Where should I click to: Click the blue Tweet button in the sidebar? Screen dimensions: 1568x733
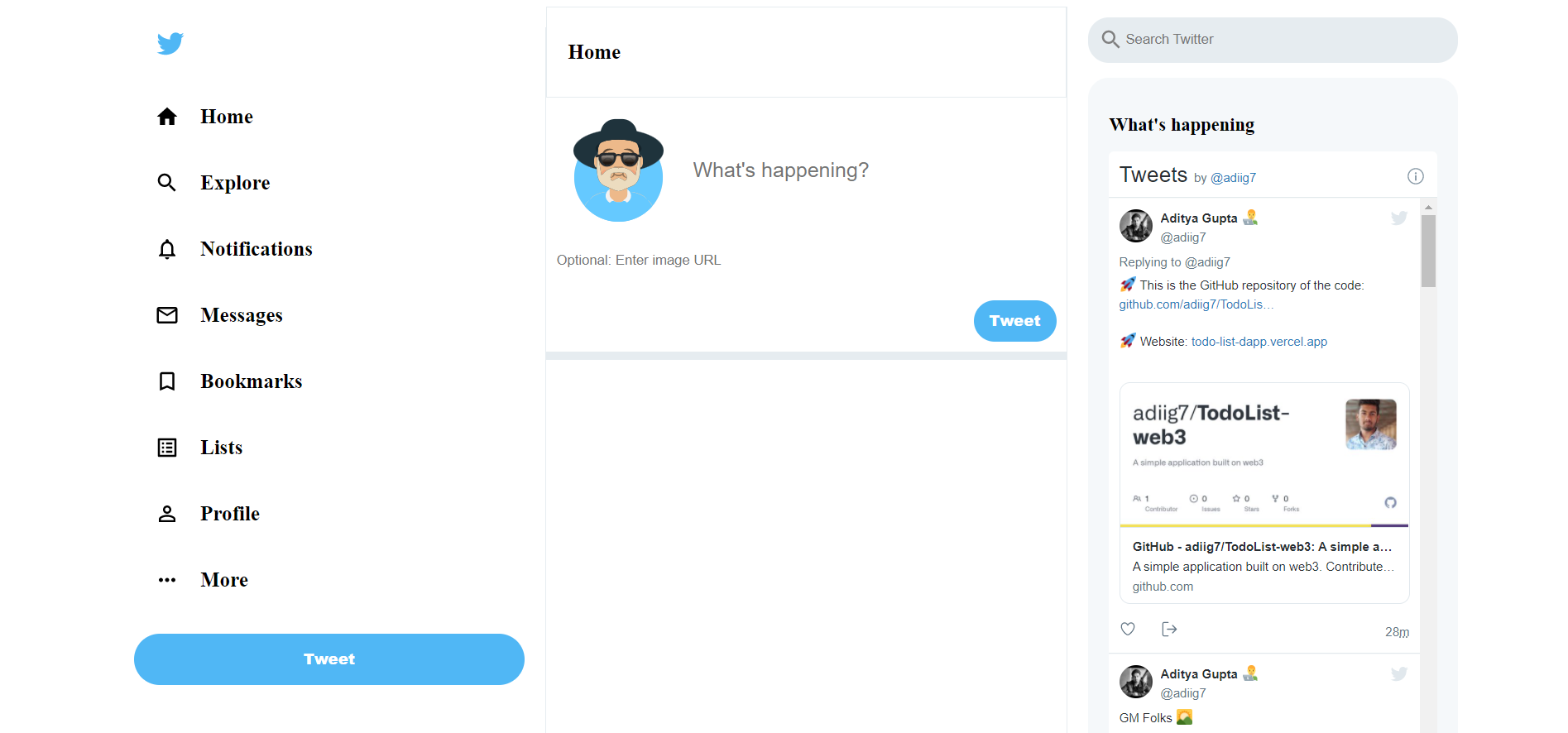[329, 659]
